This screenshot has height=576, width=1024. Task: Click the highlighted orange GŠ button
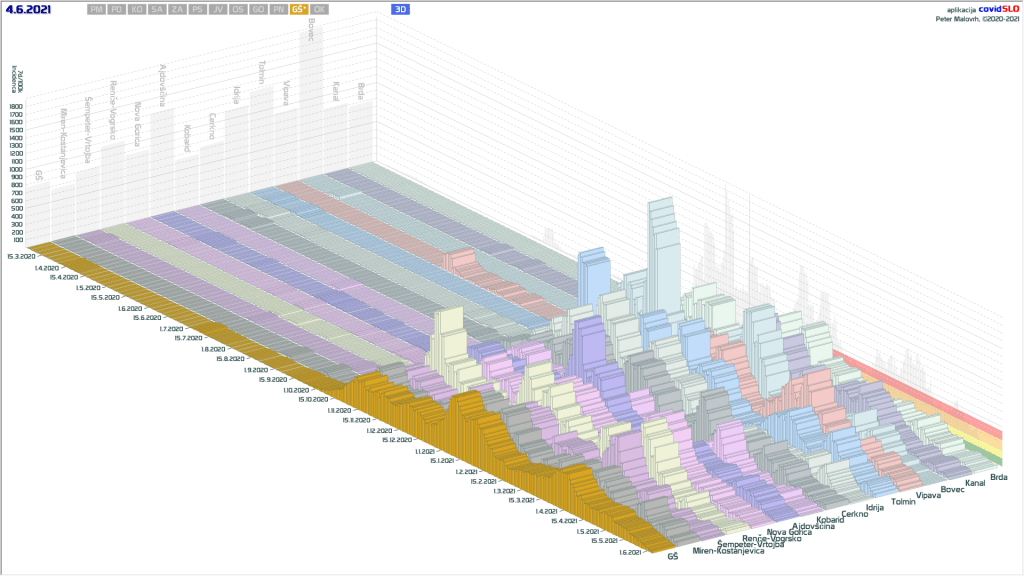299,9
